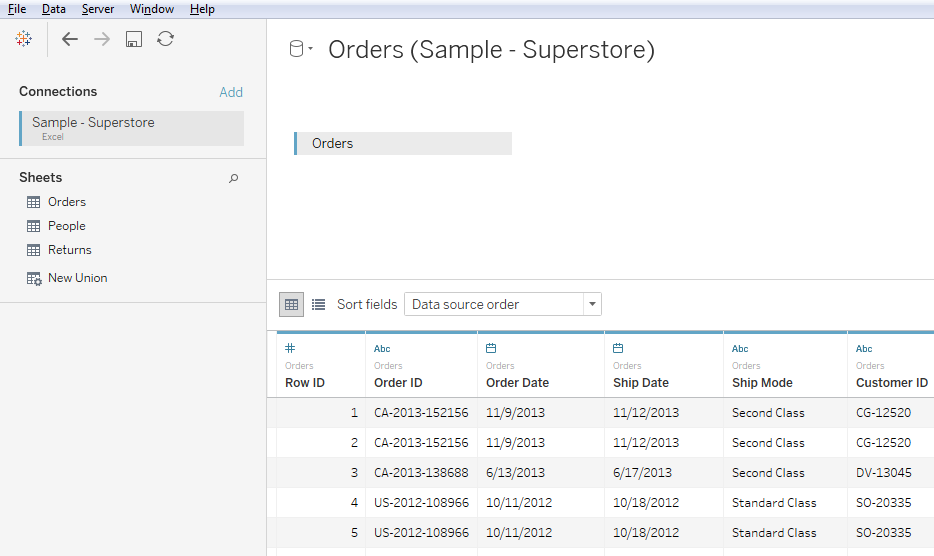Go back with the left arrow icon
Viewport: 934px width, 556px height.
point(70,39)
